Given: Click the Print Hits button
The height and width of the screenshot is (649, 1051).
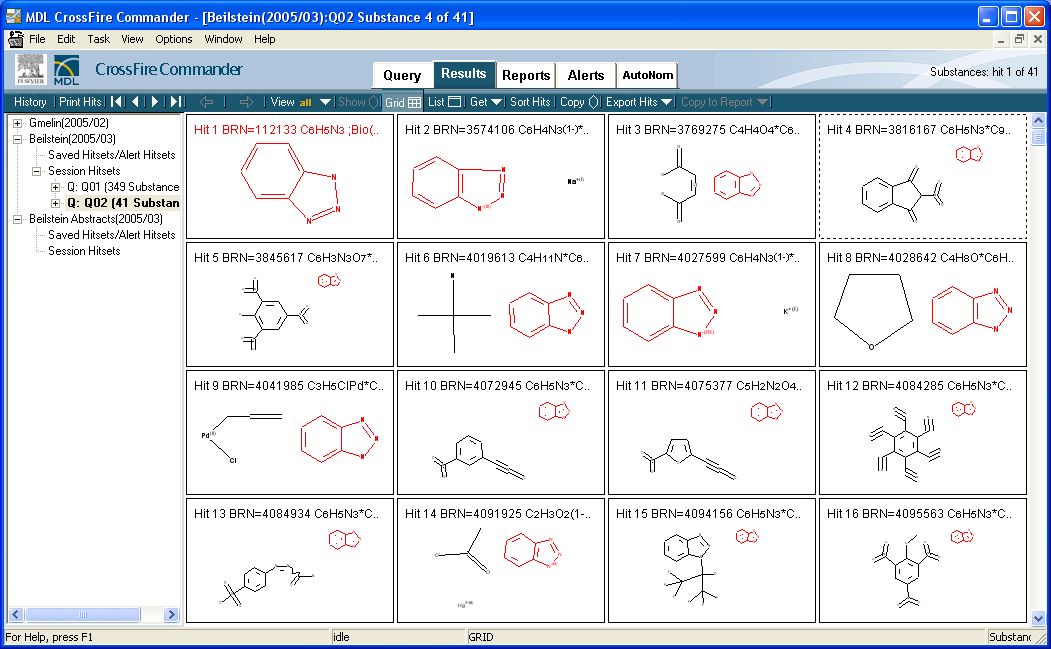Looking at the screenshot, I should [x=80, y=102].
